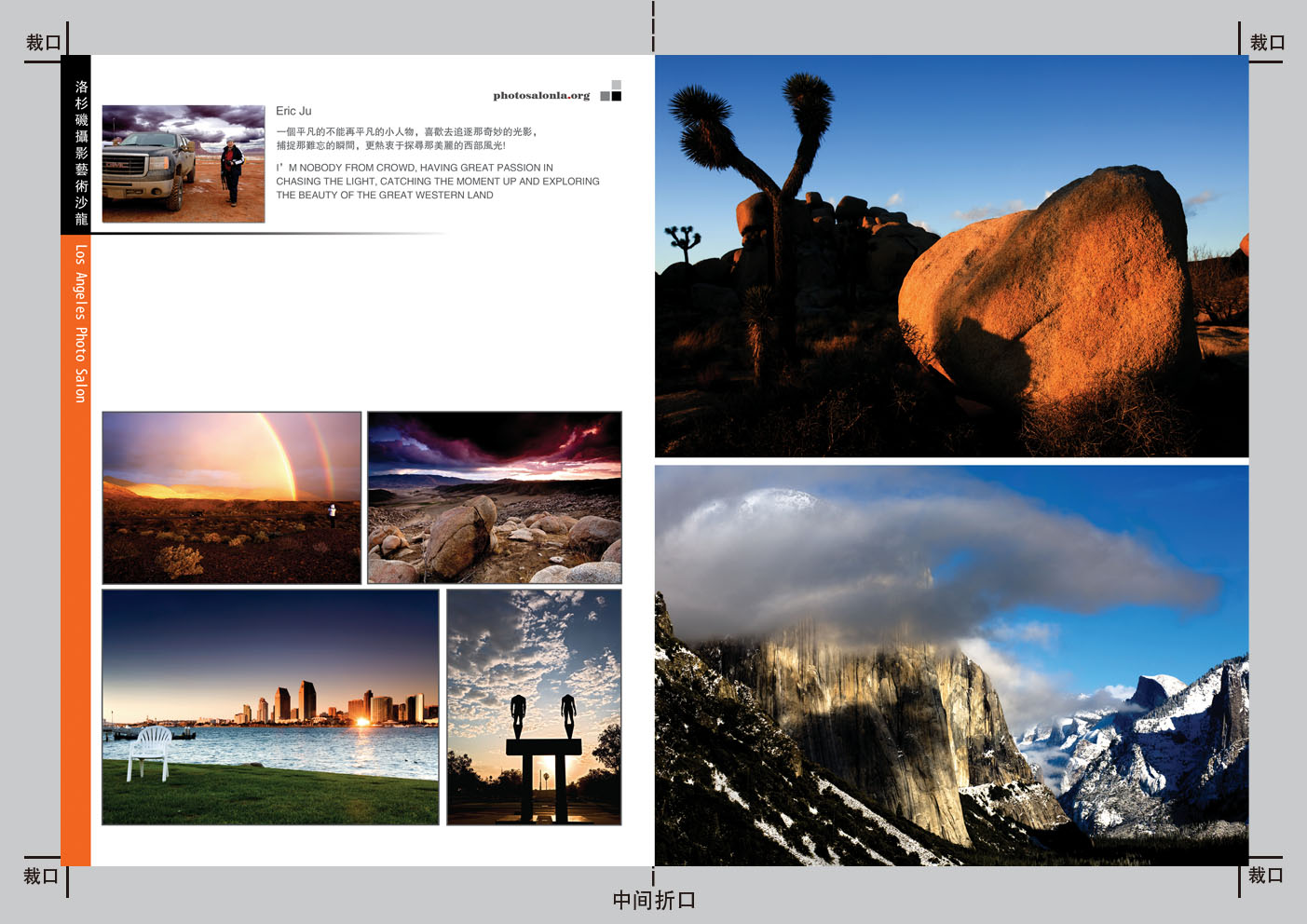Click the orange 'Los Angeles Photo Salon' sidebar
This screenshot has height=924, width=1307.
click(81, 323)
